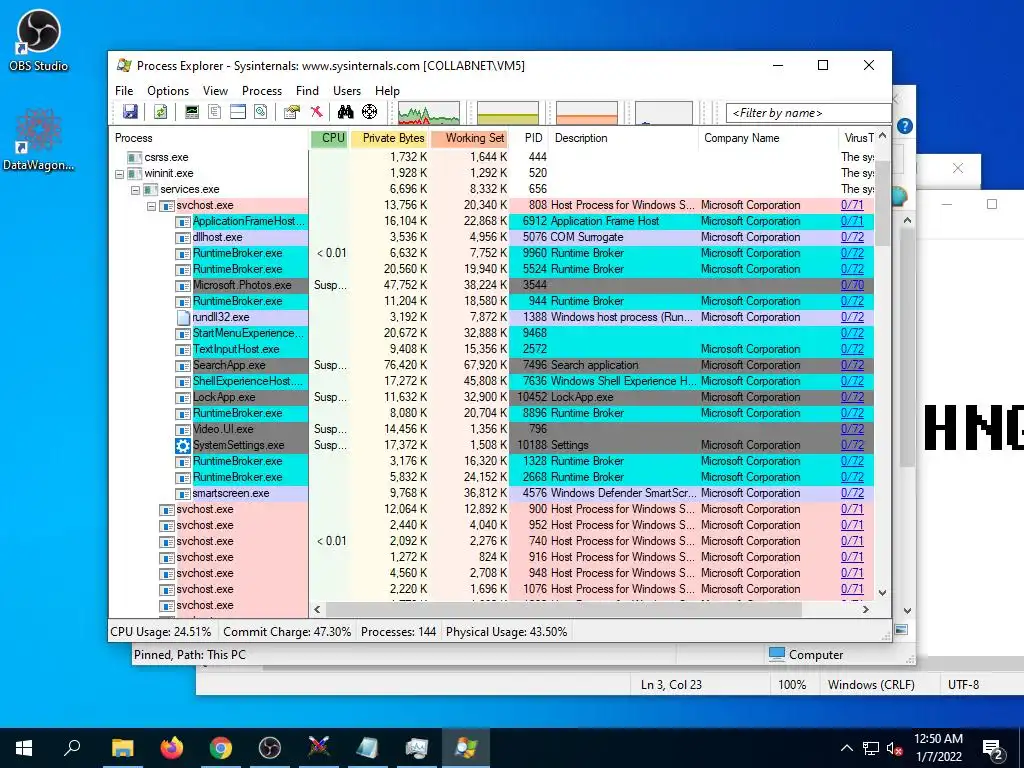Click the physical memory orange mini graph
Image resolution: width=1024 pixels, height=768 pixels.
click(x=586, y=113)
